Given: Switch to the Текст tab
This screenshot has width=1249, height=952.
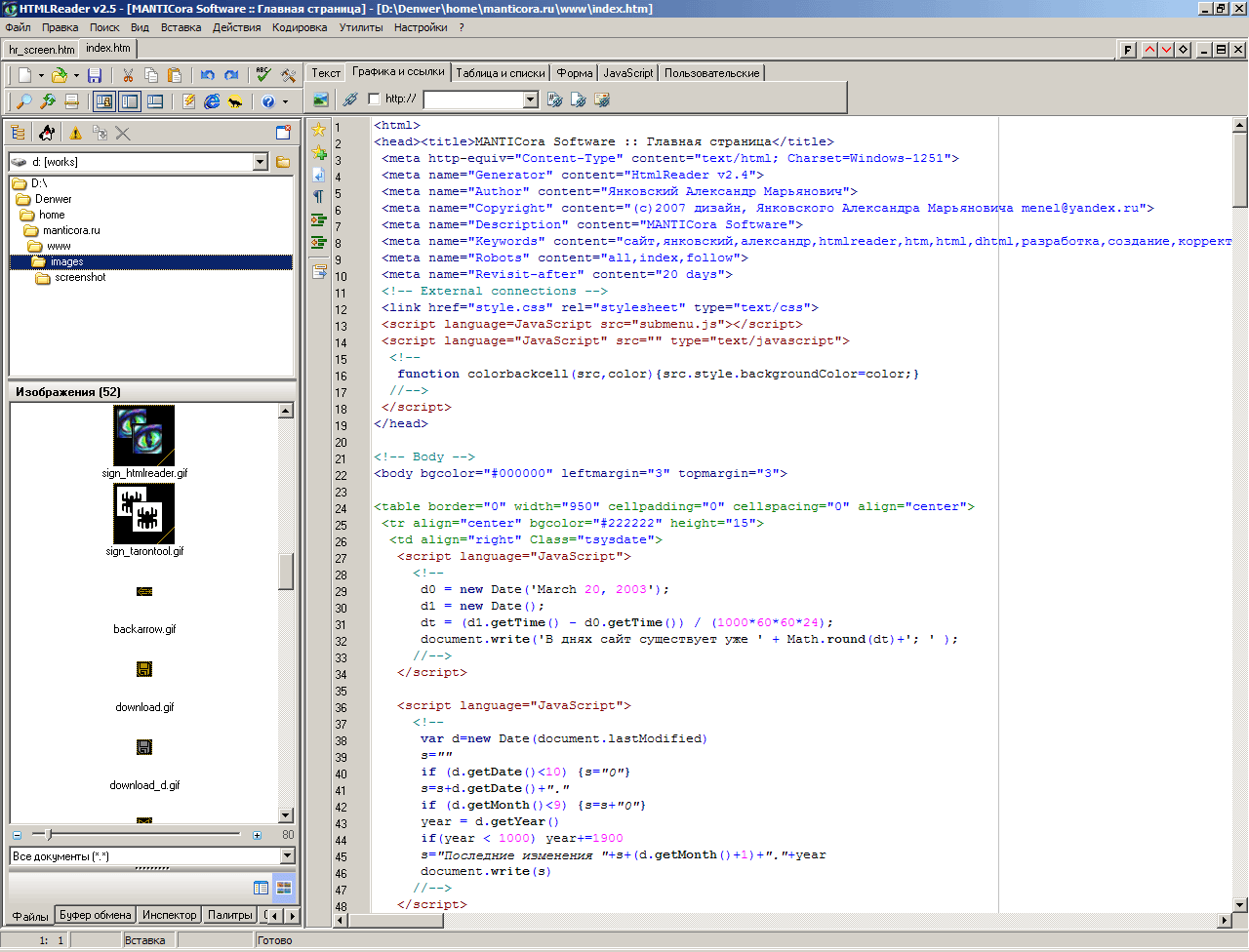Looking at the screenshot, I should point(326,73).
